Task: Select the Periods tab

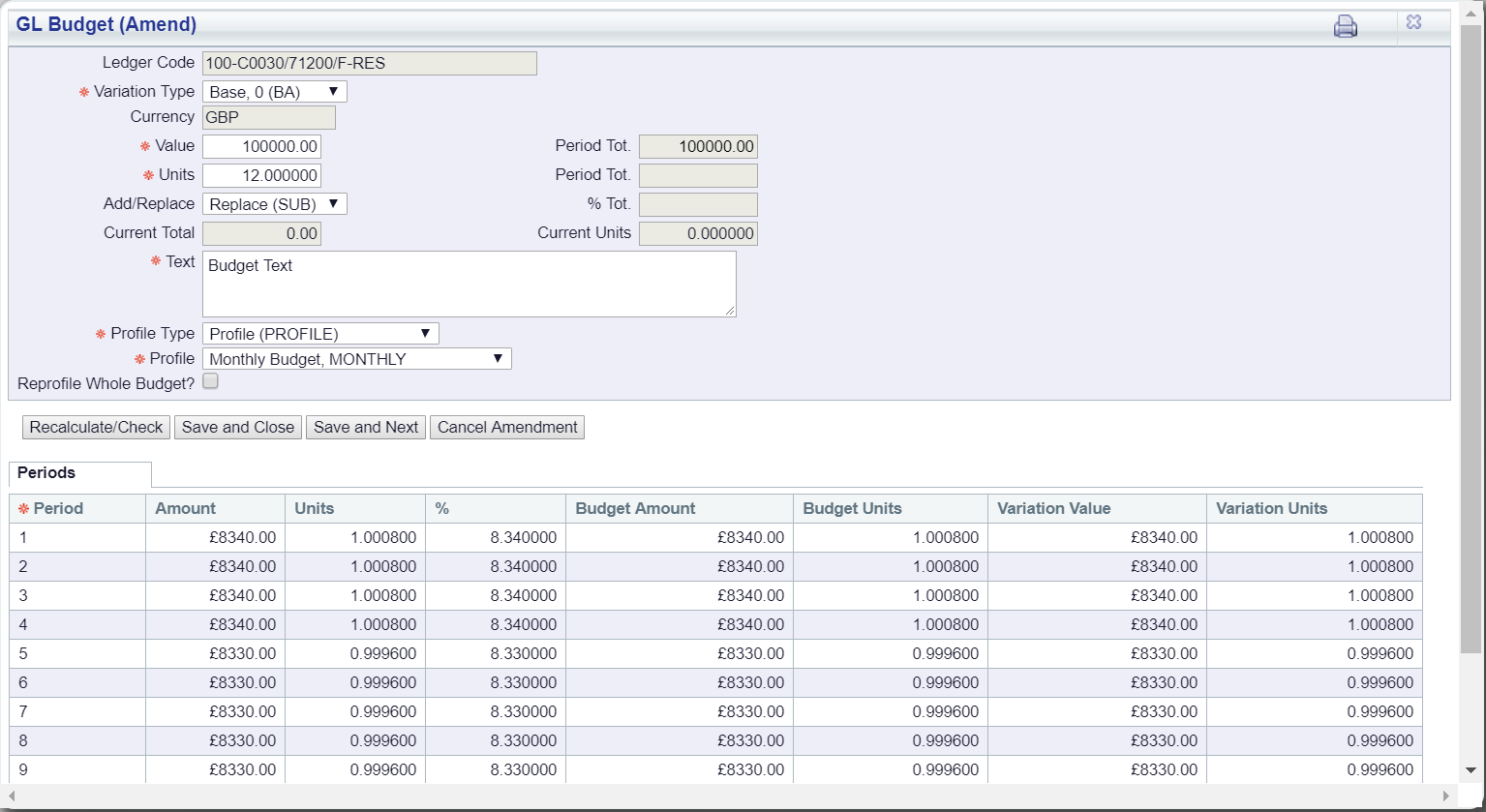Action: click(80, 473)
